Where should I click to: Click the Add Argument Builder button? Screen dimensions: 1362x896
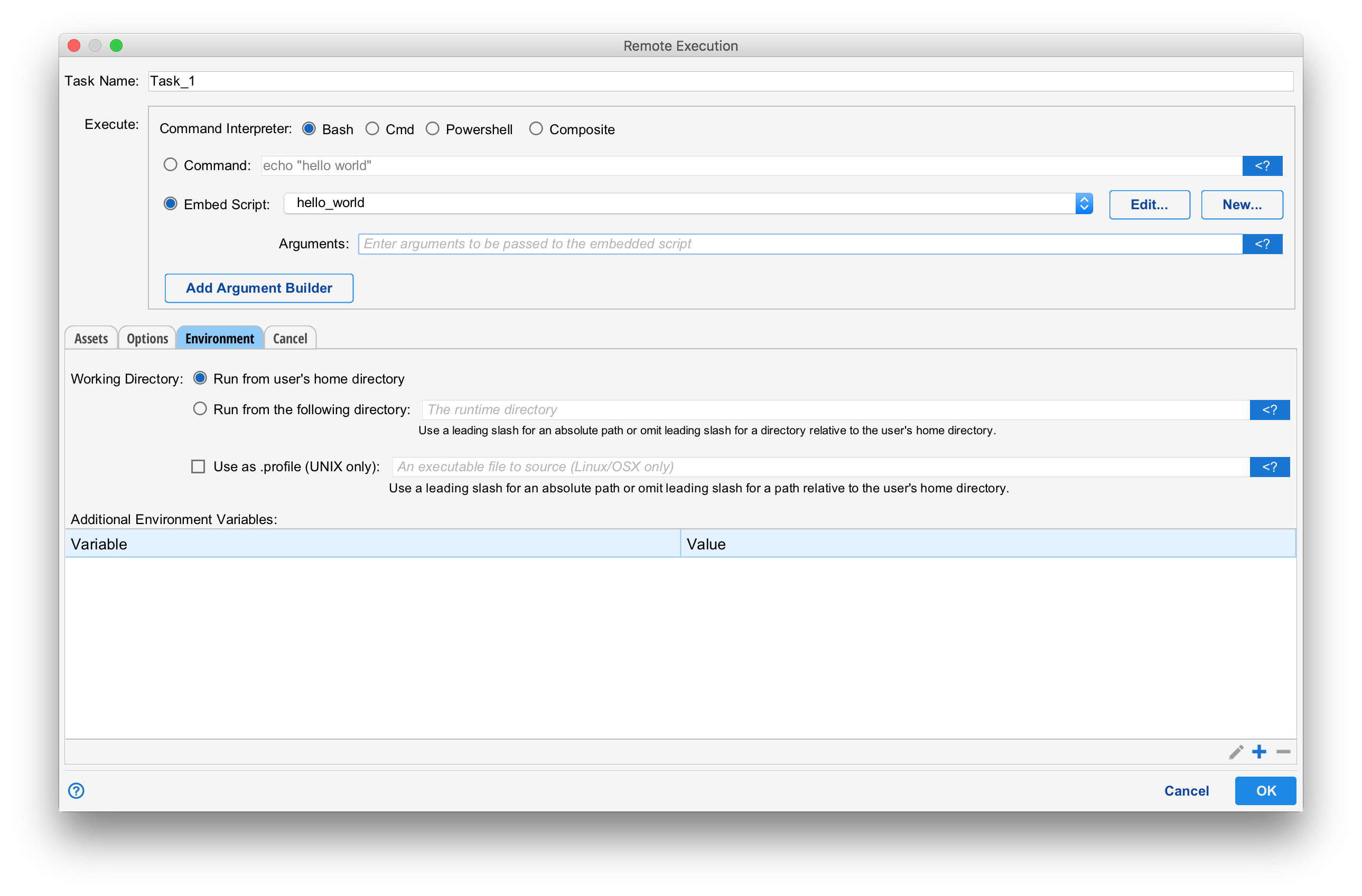pyautogui.click(x=259, y=288)
